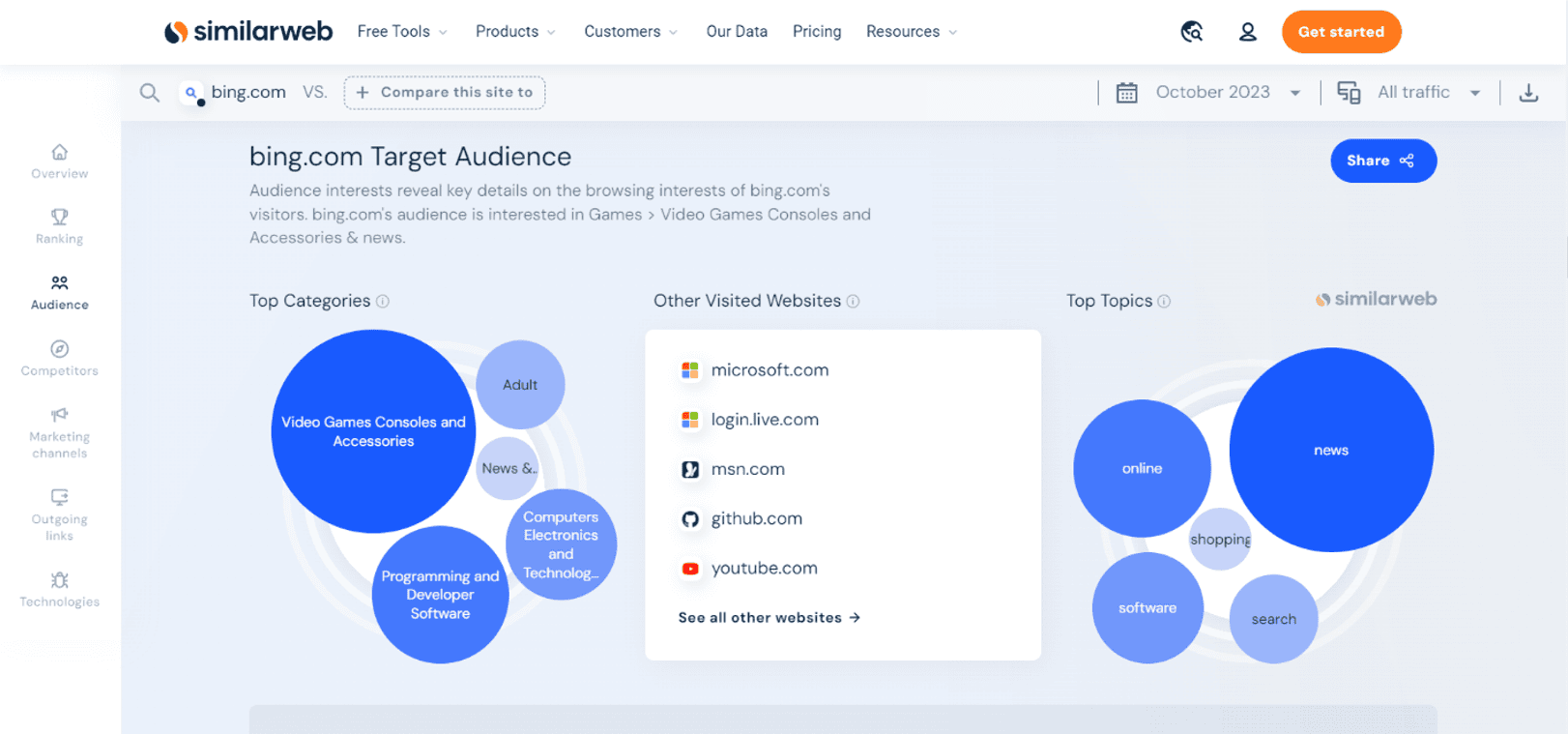The width and height of the screenshot is (1568, 734).
Task: Open the website search globe icon
Action: coord(1192,32)
